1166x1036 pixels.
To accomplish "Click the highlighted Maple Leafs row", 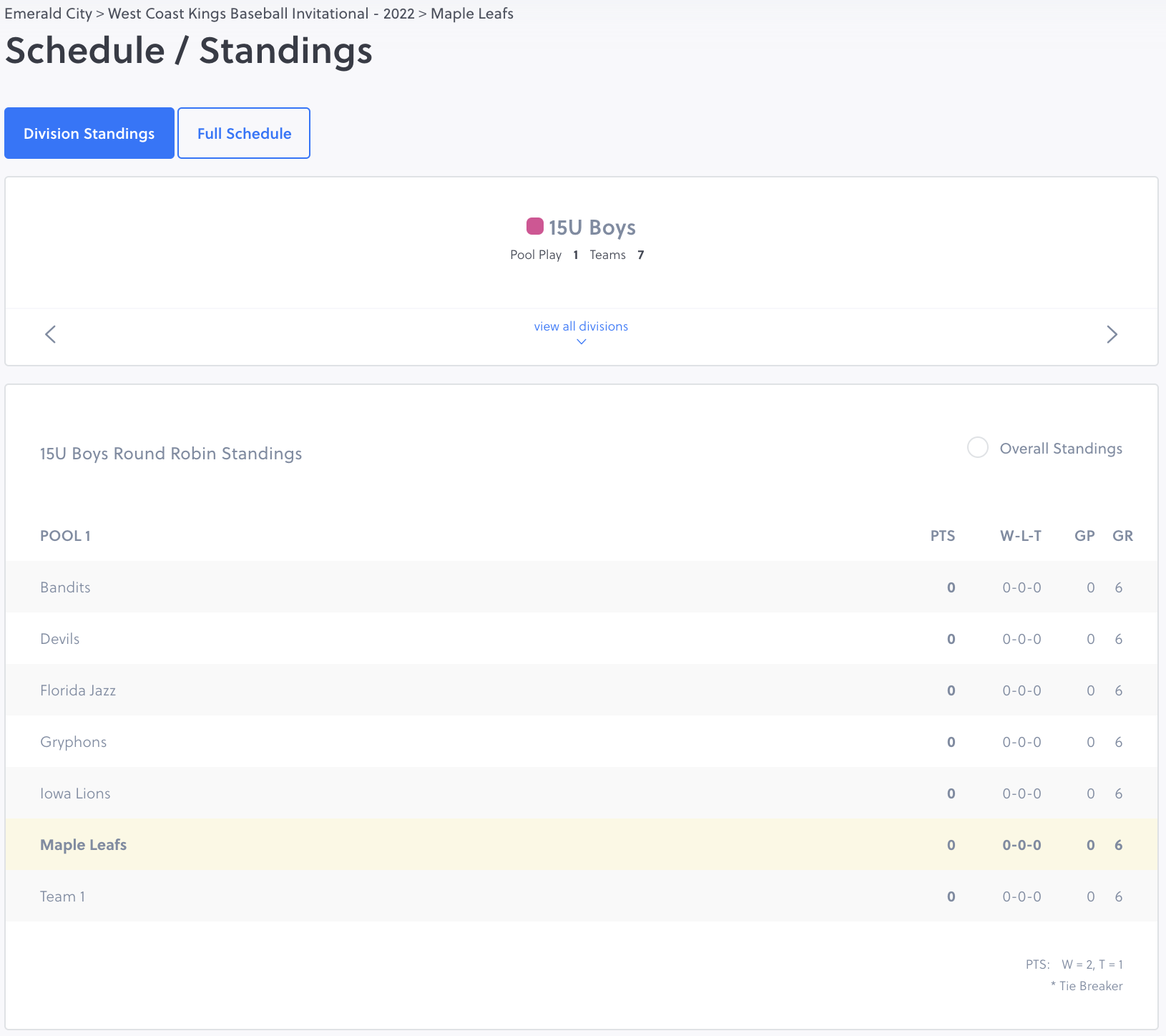I will click(84, 845).
